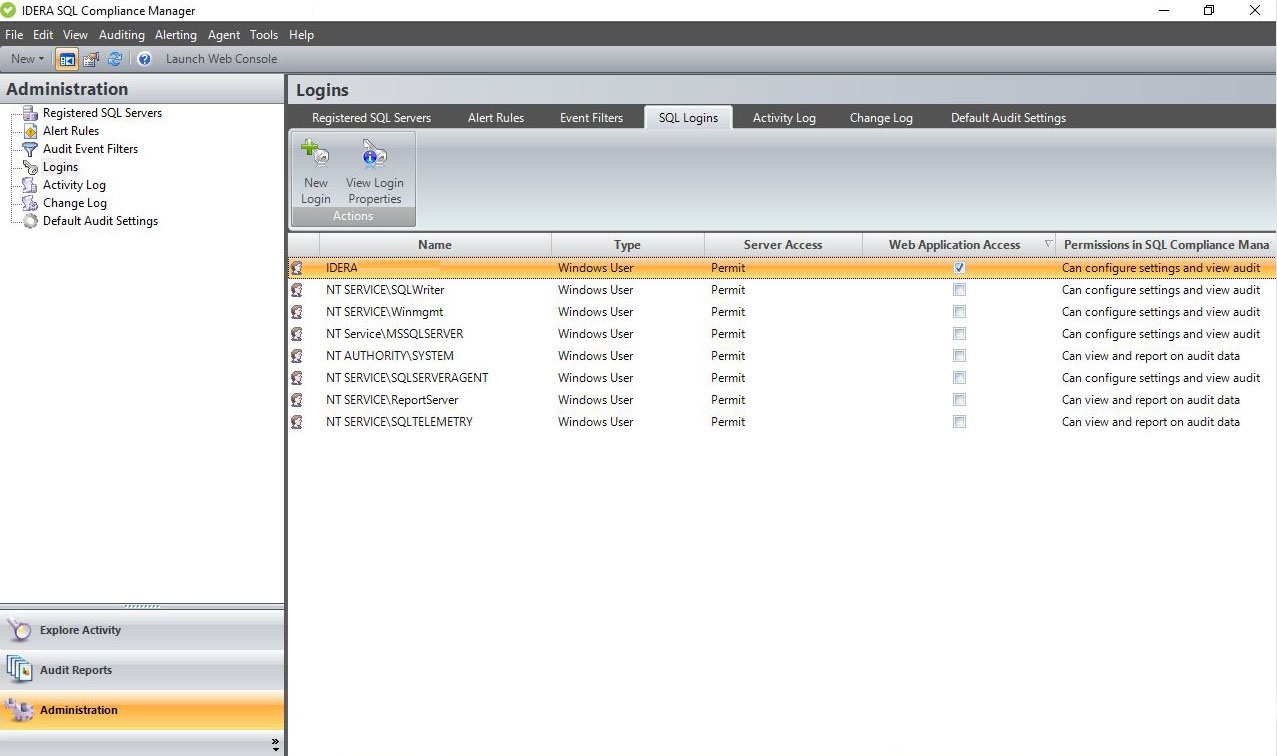Open the Web Application Access column filter arrow
The height and width of the screenshot is (756, 1277).
pos(1048,244)
